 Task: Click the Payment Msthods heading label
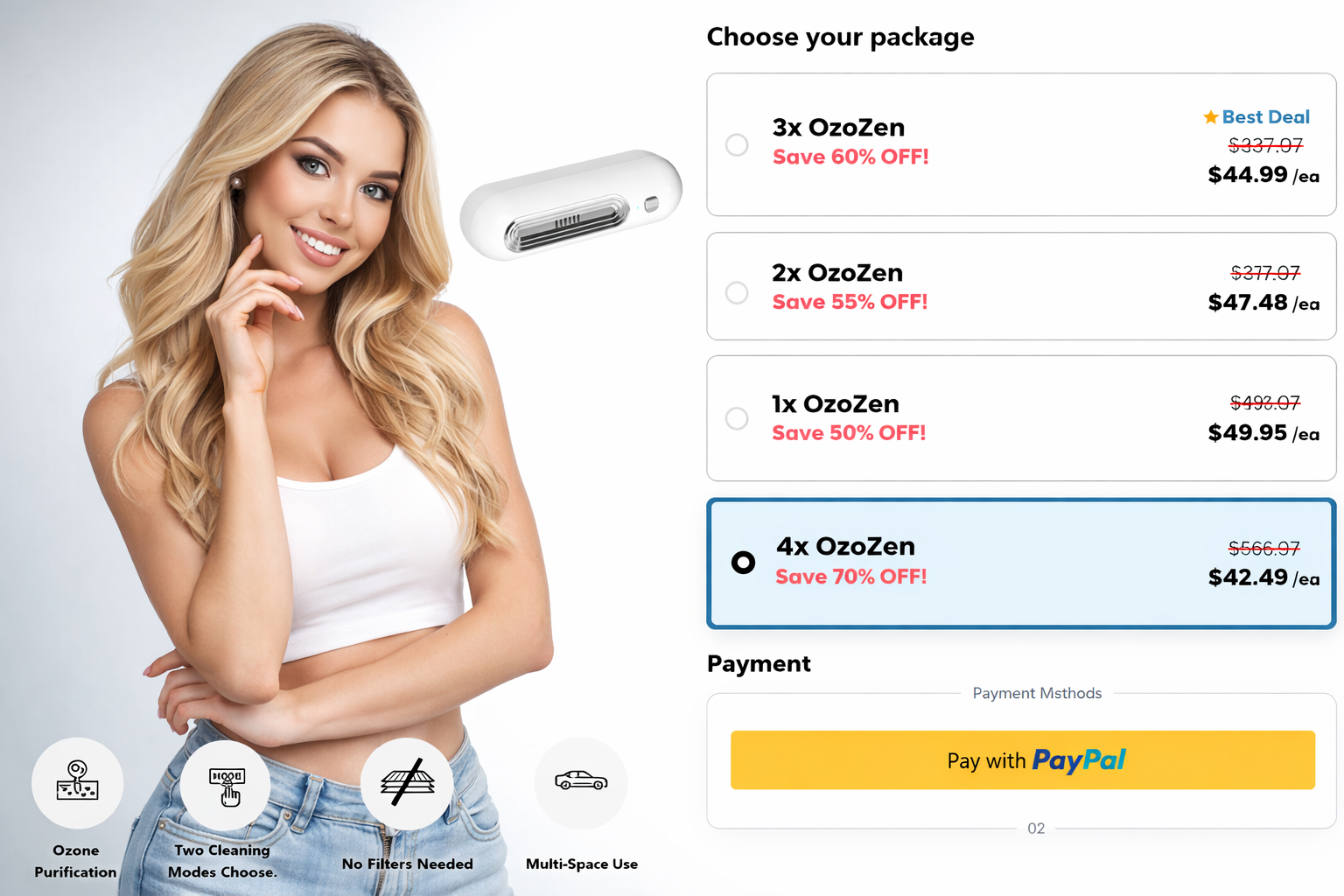click(1037, 693)
